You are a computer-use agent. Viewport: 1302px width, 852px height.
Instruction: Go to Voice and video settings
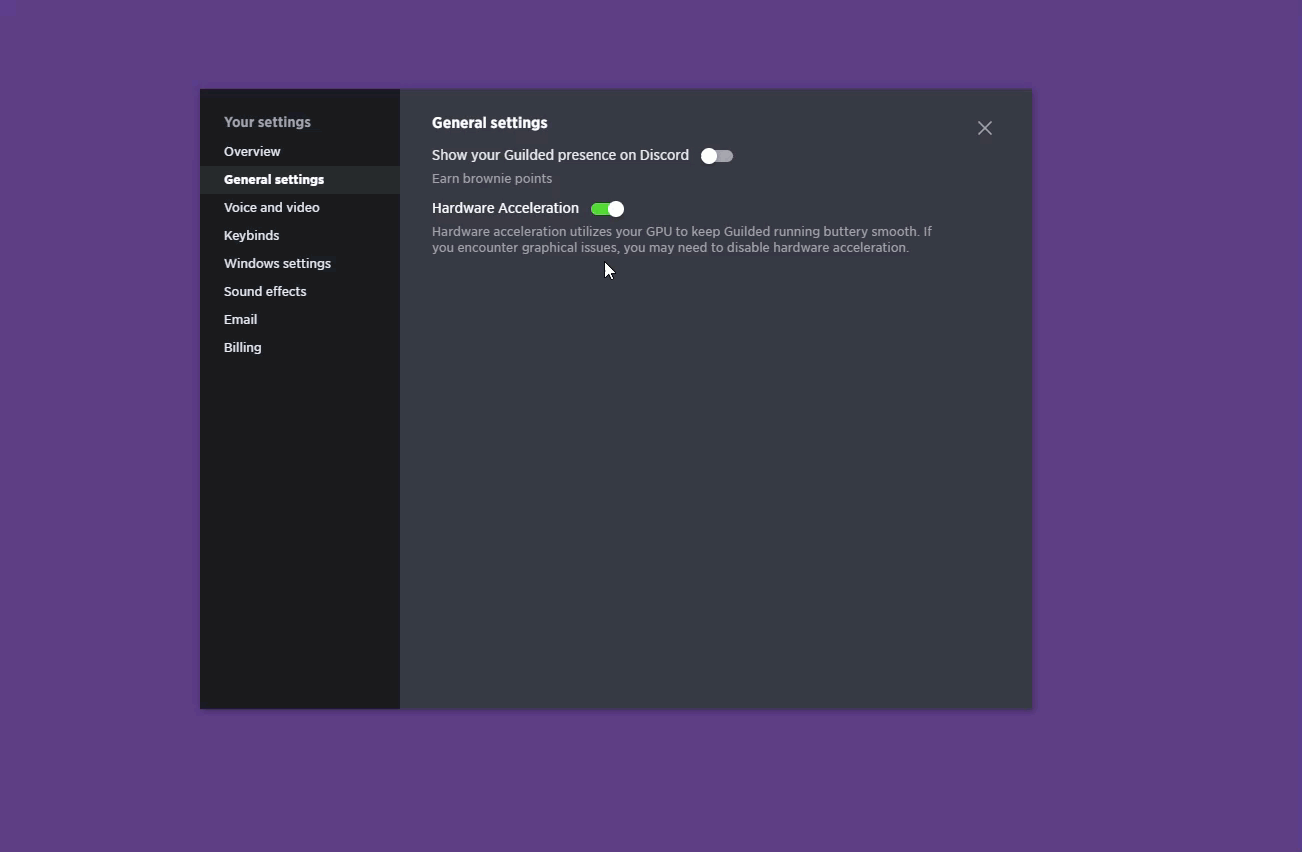point(300,208)
